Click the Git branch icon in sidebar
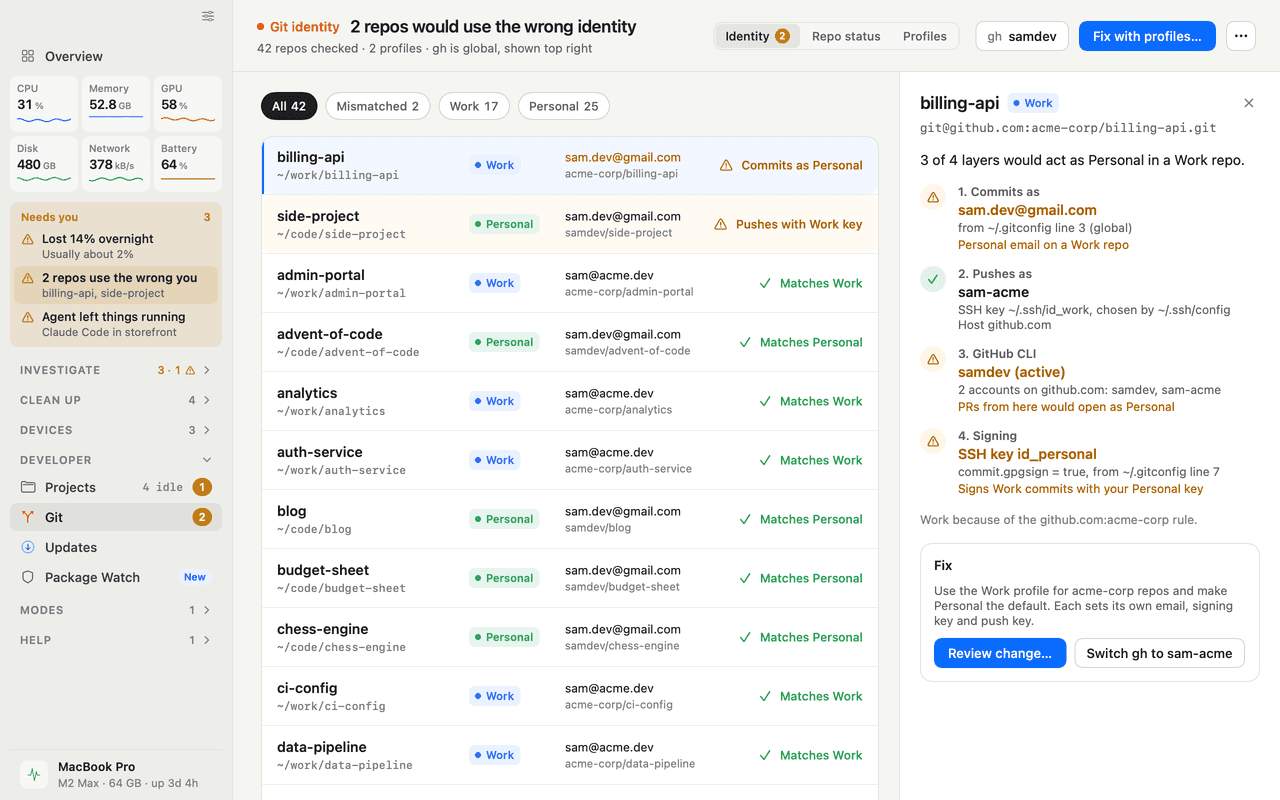Screen dimensions: 1280x800 28,517
